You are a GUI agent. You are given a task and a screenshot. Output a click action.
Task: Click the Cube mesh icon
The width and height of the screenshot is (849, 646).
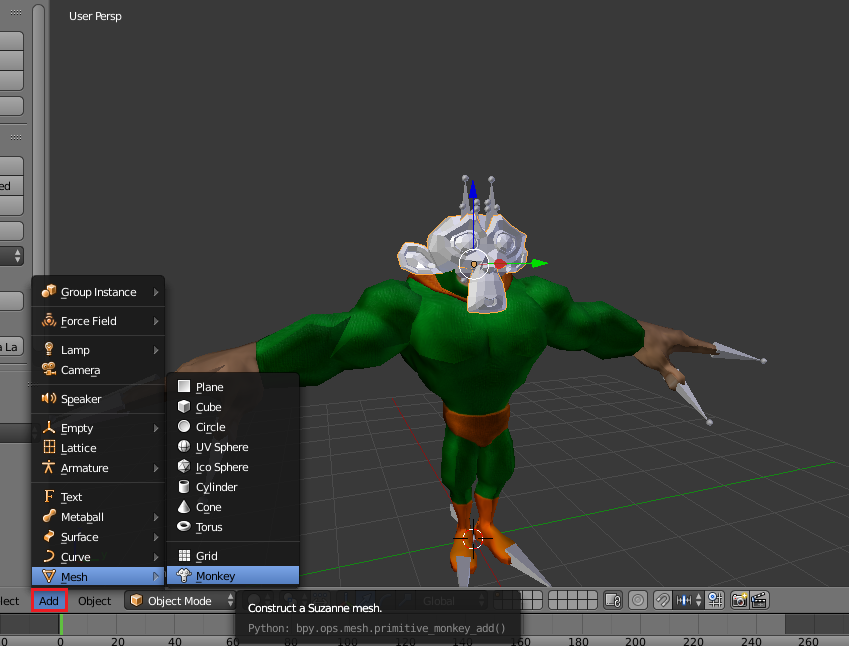click(x=184, y=406)
